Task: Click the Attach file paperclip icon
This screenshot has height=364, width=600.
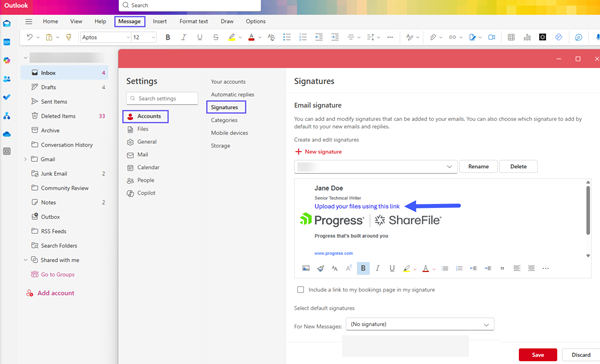Action: pyautogui.click(x=433, y=37)
